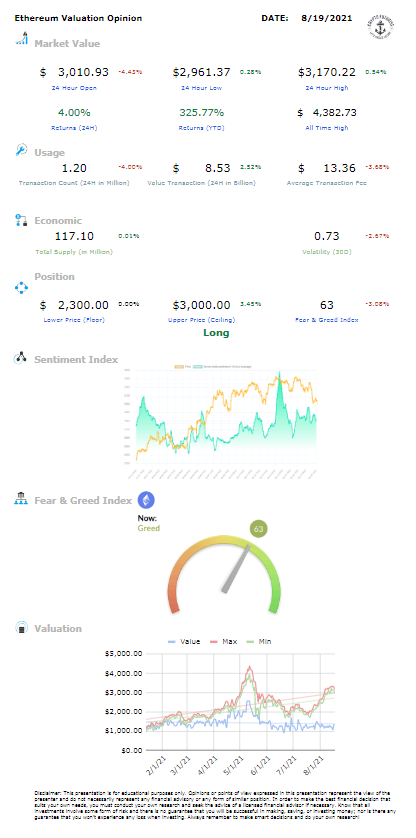Toggle the Value series in Valuation legend
Viewport: 416px width, 838px height.
(183, 641)
